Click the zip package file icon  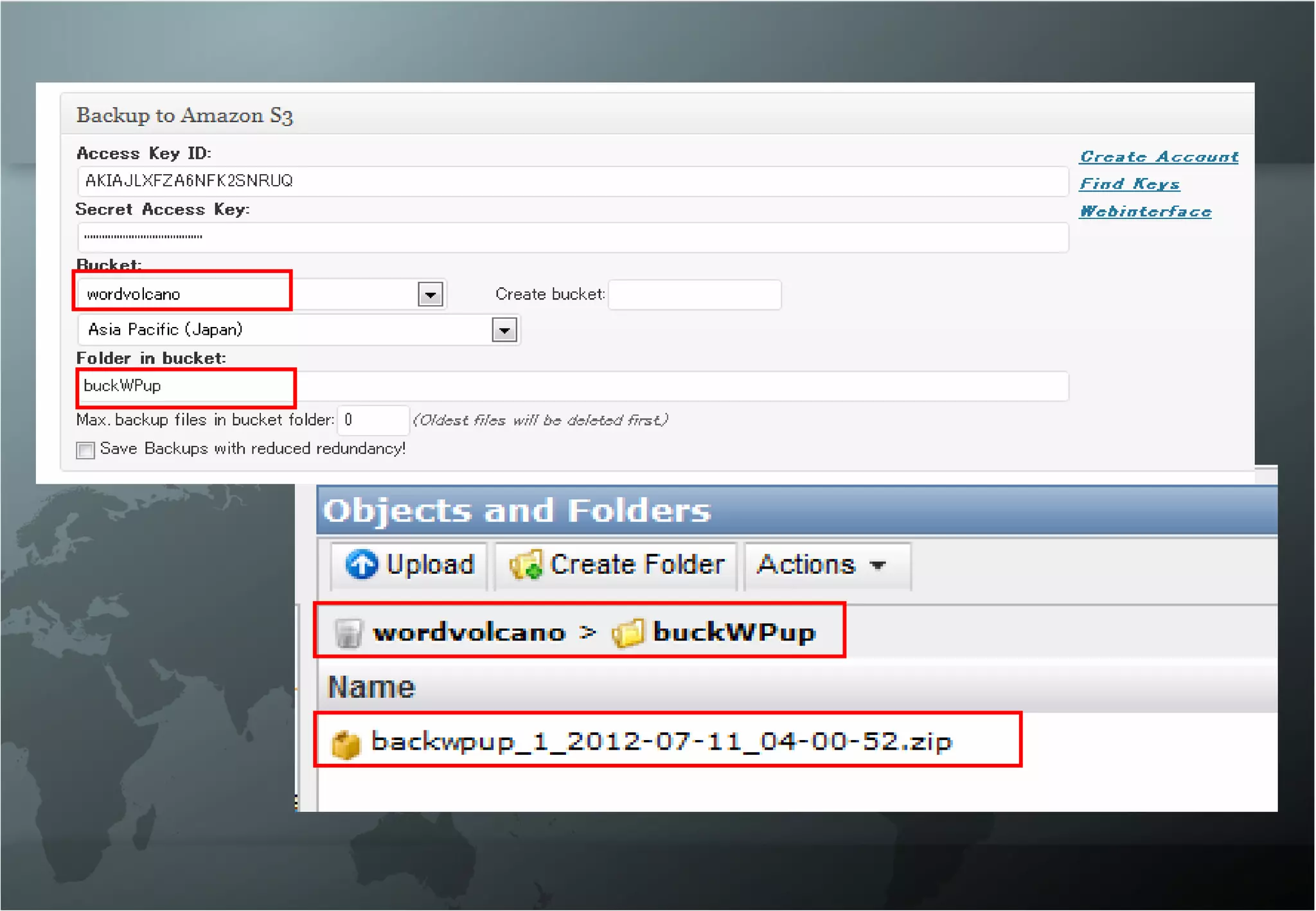[x=346, y=744]
